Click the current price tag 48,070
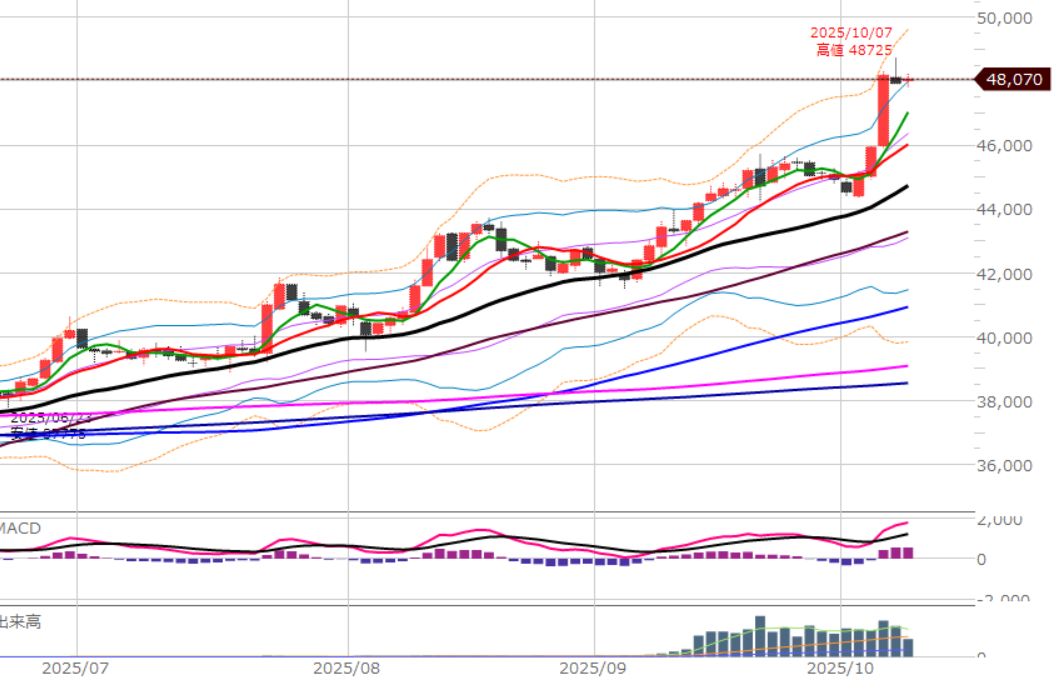The width and height of the screenshot is (1057, 696). [1013, 80]
